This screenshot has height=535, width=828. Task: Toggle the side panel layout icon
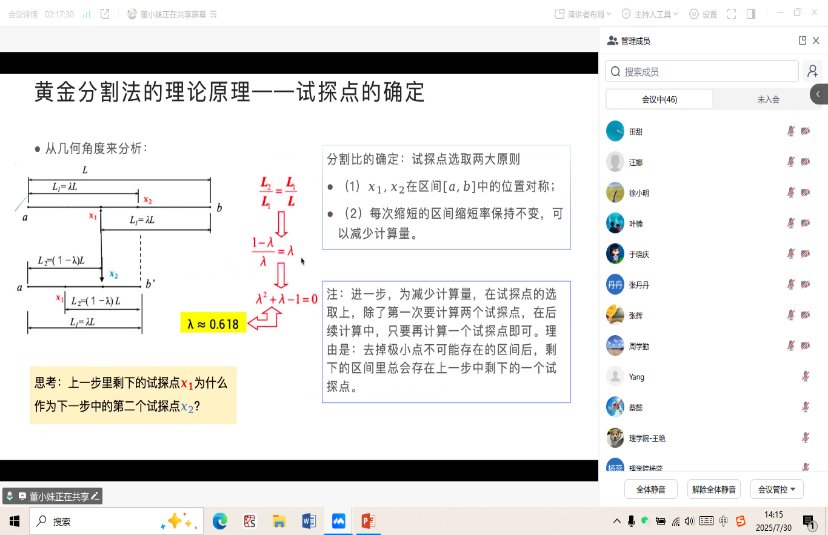[x=751, y=14]
